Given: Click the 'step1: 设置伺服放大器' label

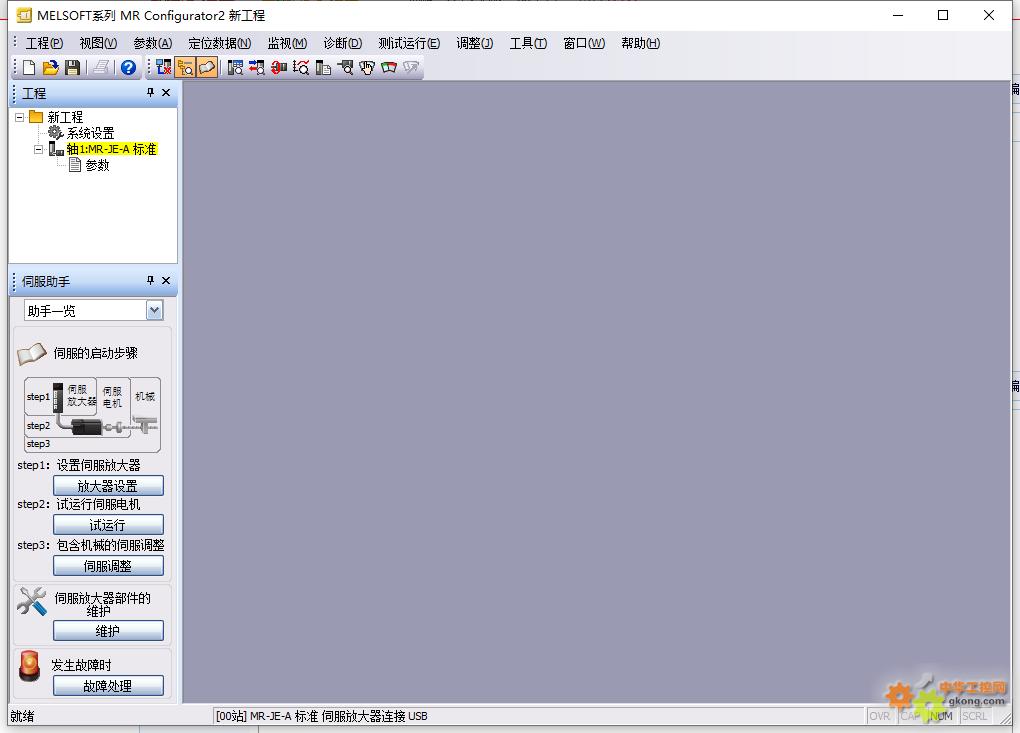Looking at the screenshot, I should pos(79,465).
